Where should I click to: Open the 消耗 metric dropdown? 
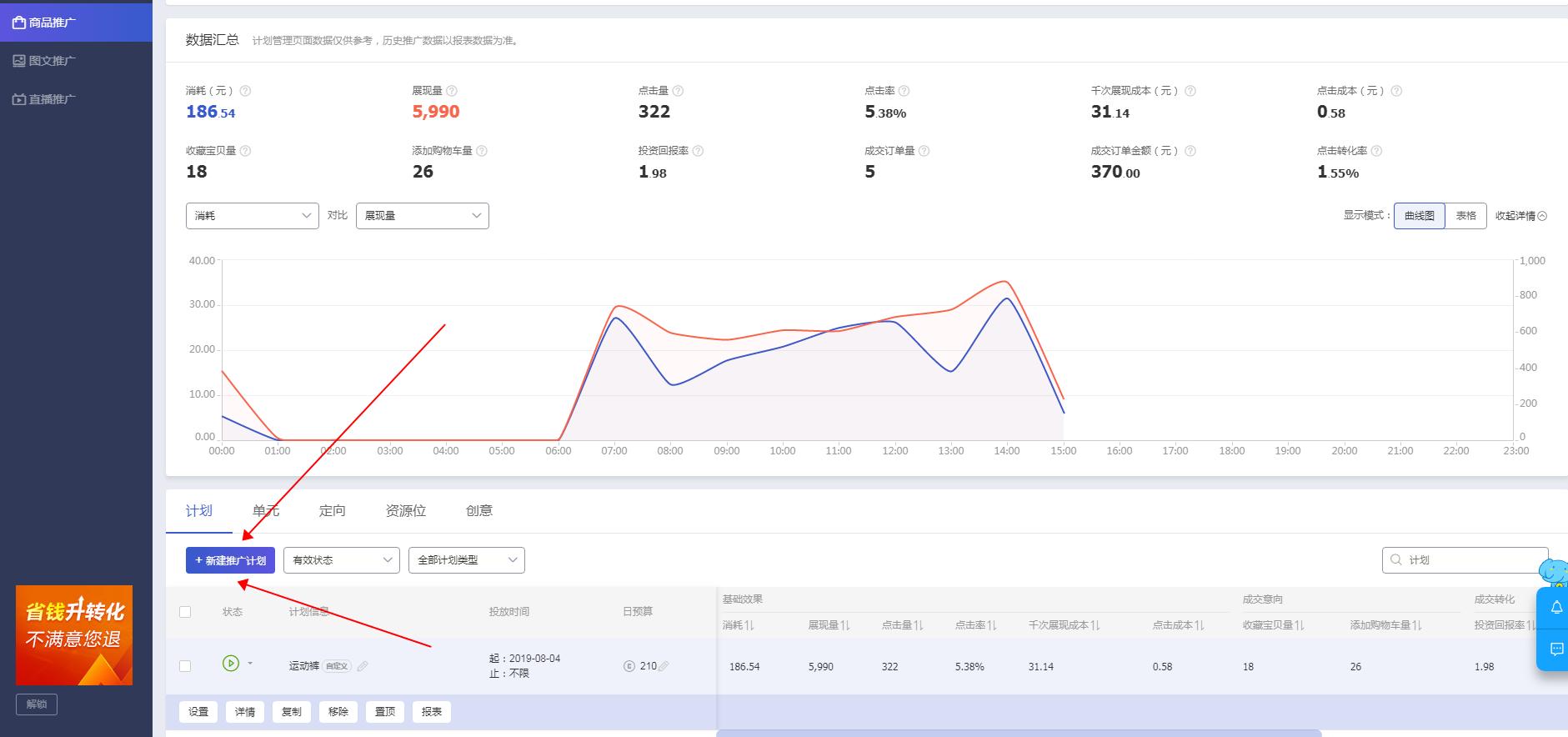tap(252, 216)
